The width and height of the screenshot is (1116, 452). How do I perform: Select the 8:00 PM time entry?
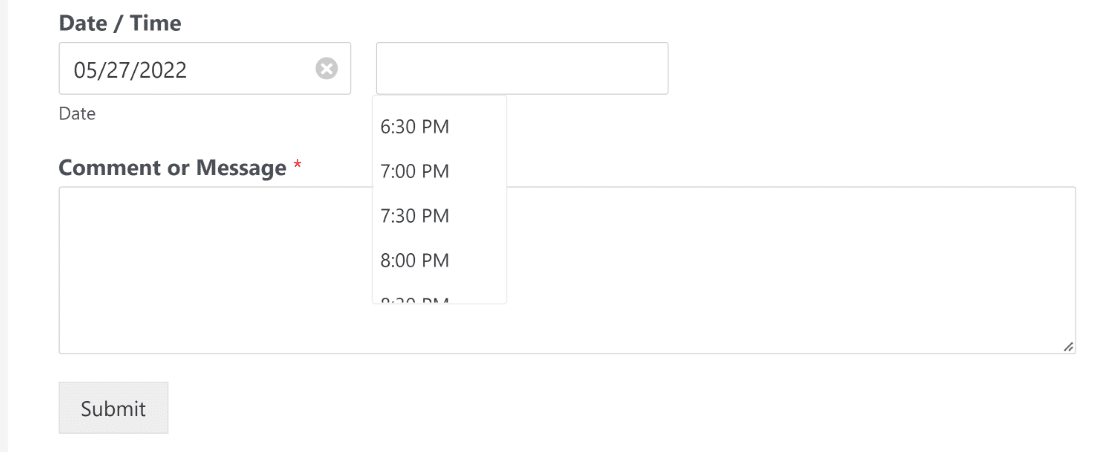click(439, 260)
